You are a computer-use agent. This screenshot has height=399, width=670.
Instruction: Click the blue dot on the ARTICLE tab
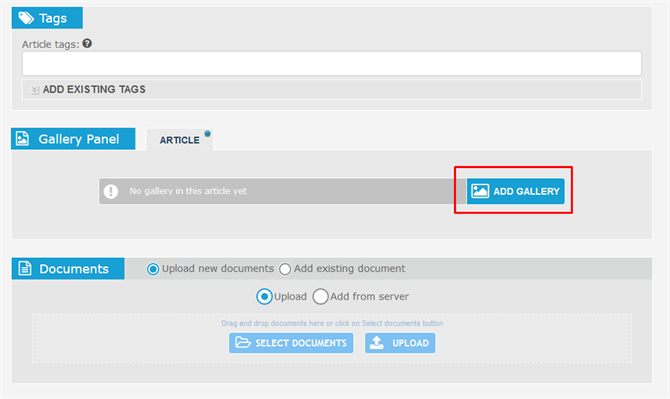coord(207,134)
